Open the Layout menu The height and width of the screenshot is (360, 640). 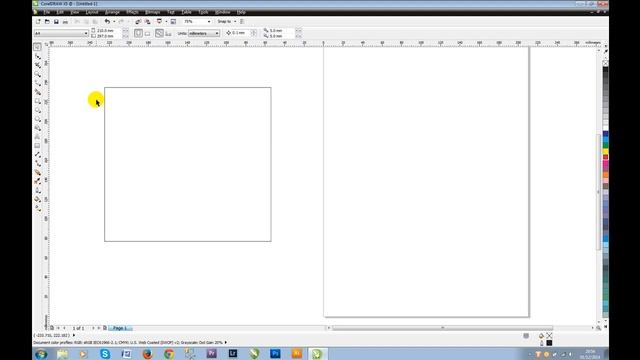[x=92, y=12]
